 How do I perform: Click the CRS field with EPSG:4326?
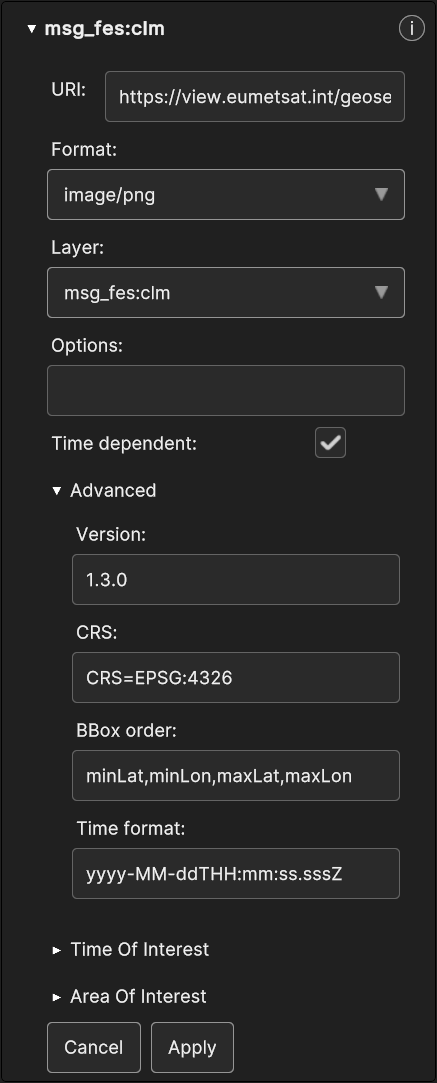pyautogui.click(x=236, y=678)
